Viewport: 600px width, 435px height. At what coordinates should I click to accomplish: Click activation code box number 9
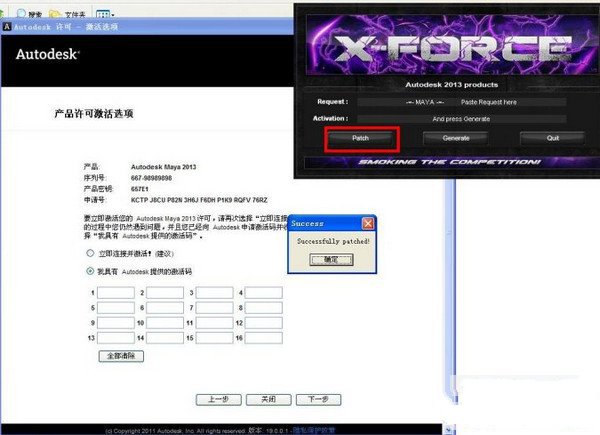click(116, 323)
